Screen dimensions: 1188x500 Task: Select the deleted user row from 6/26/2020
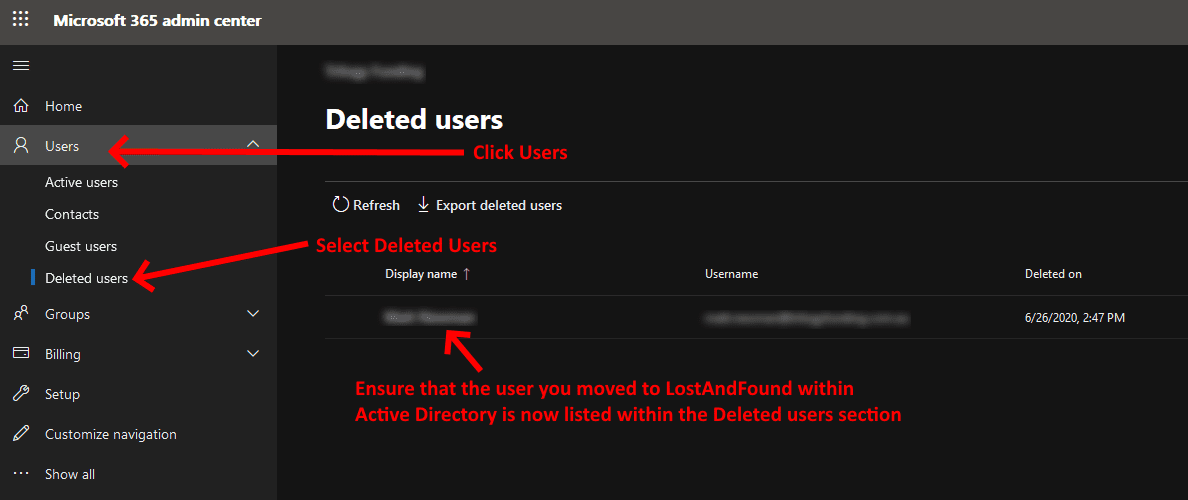(x=756, y=317)
